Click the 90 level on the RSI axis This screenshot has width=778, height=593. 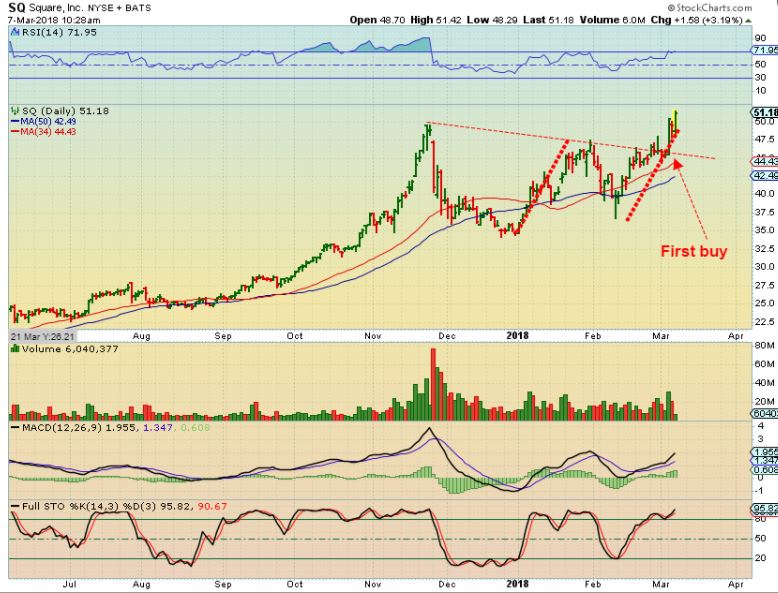(760, 39)
